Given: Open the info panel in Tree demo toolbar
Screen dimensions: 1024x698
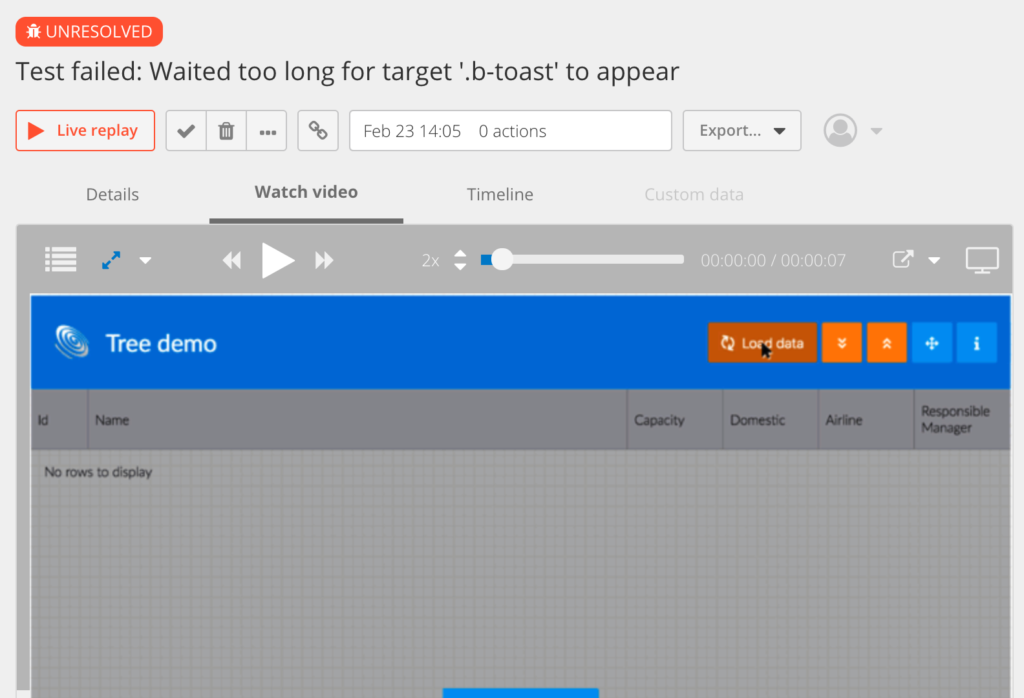Looking at the screenshot, I should click(x=976, y=342).
